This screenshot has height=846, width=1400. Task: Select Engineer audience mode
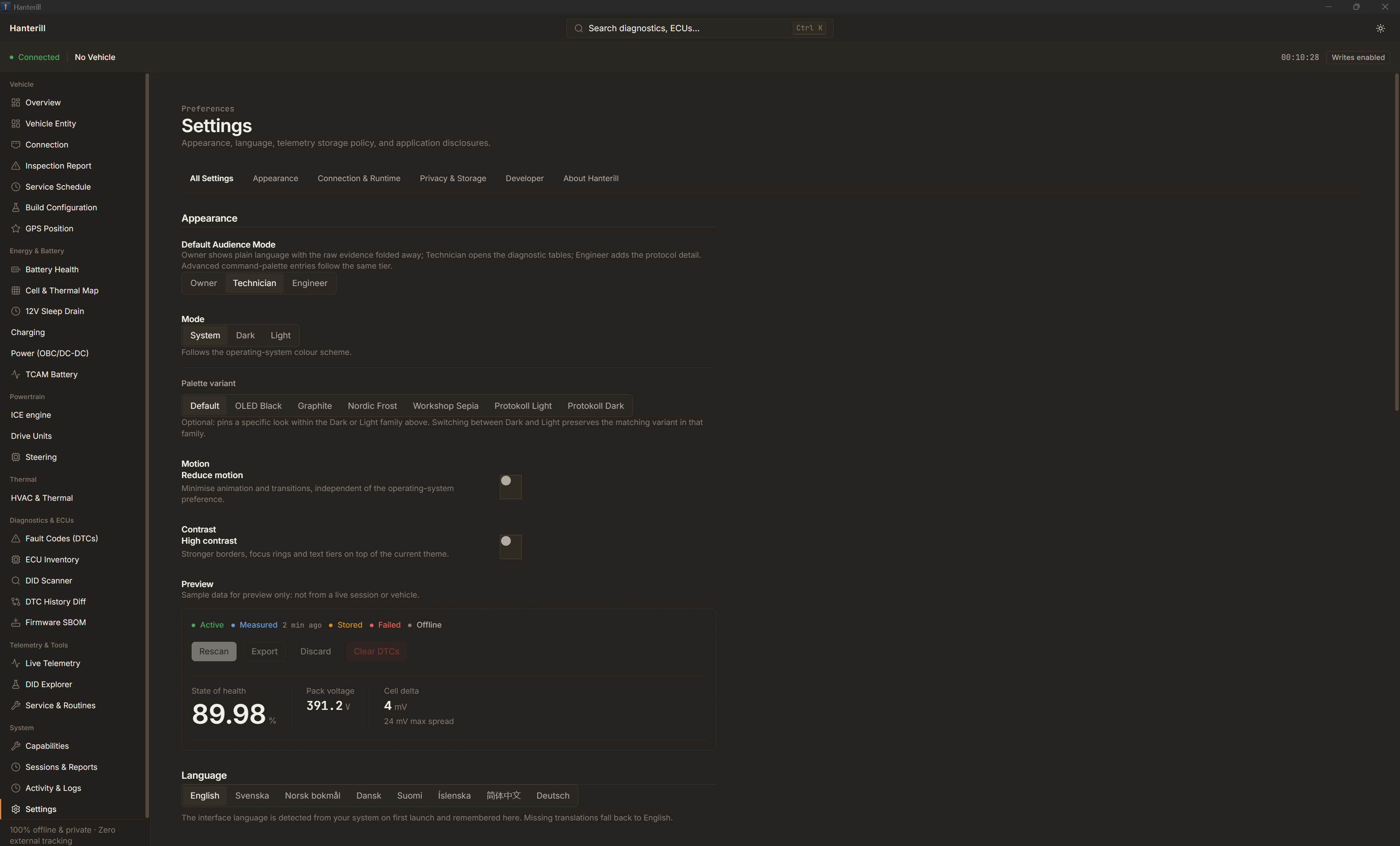[x=309, y=283]
